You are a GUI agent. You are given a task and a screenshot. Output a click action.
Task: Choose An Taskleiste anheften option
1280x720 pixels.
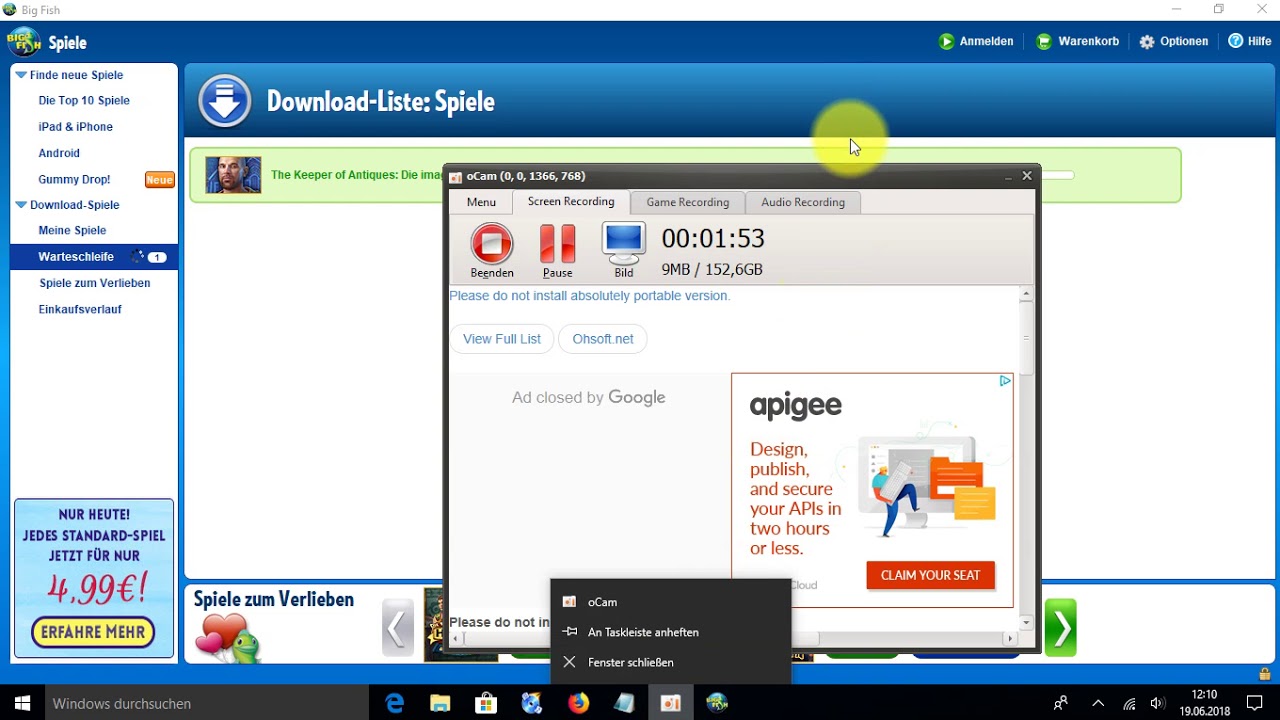[x=671, y=632]
